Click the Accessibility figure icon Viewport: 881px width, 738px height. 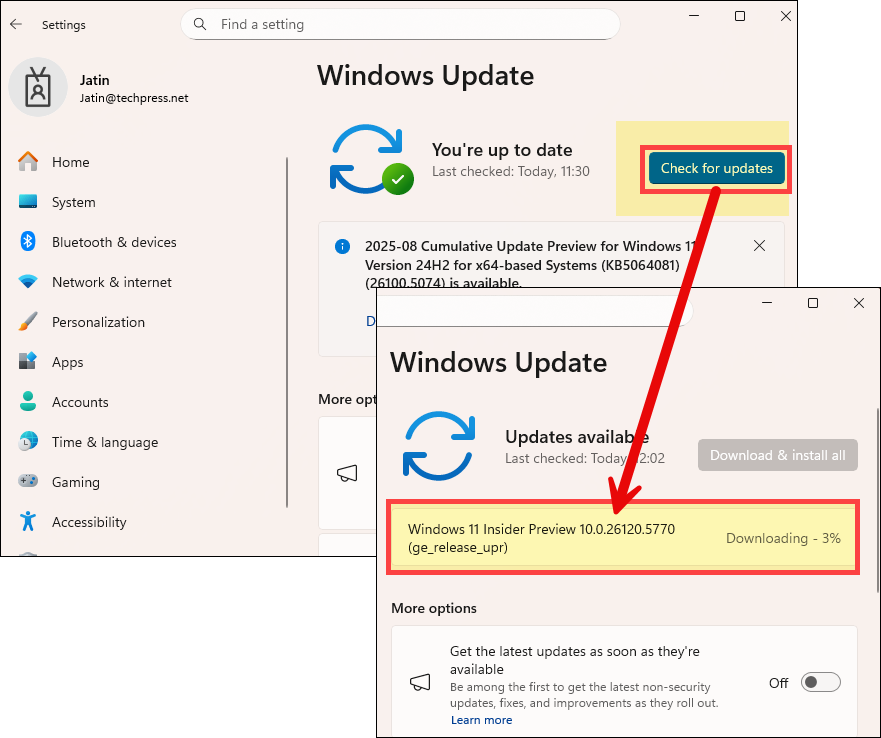pos(28,522)
